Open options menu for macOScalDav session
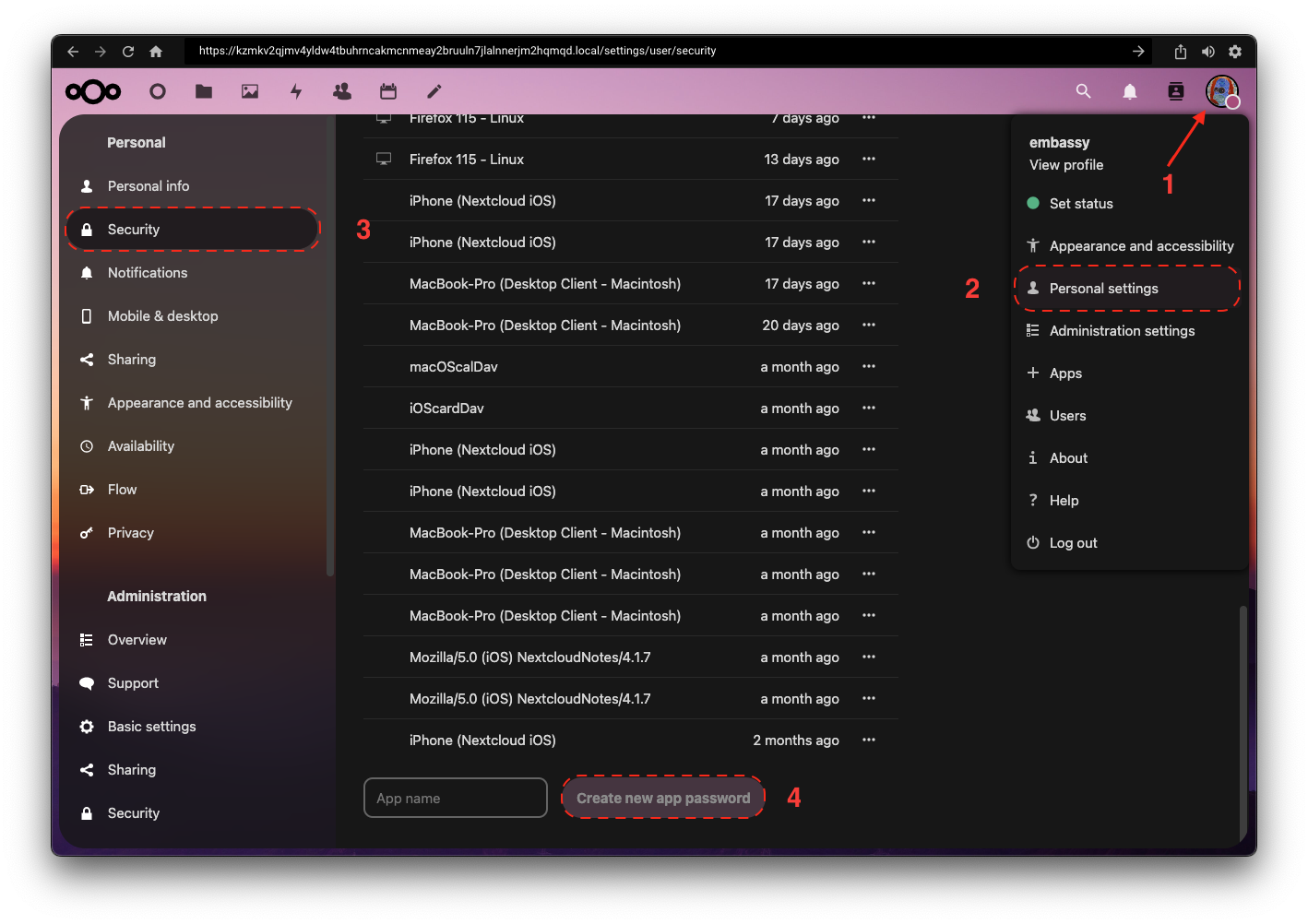The height and width of the screenshot is (924, 1308). [x=869, y=367]
